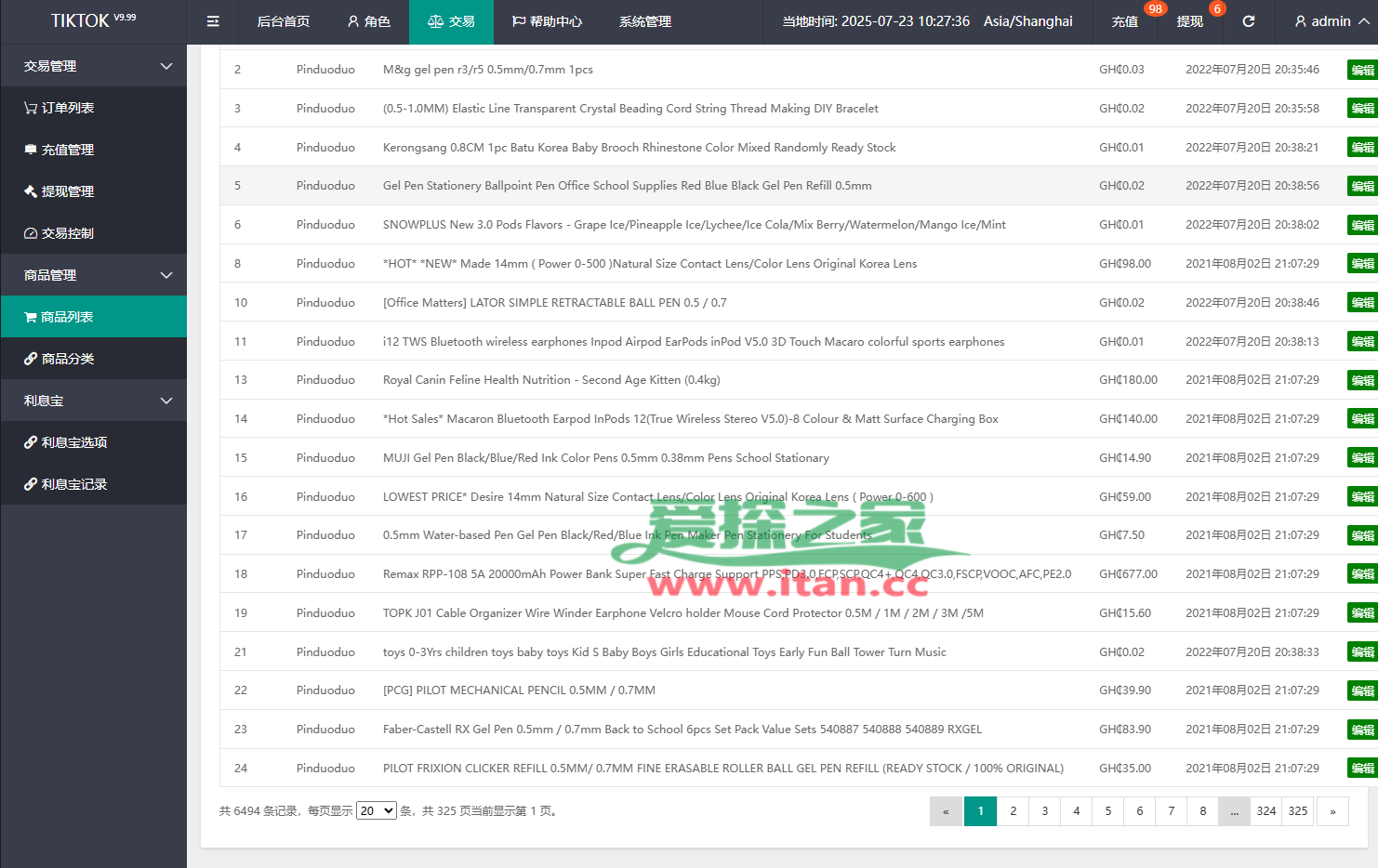Go to page 5 in pagination
Image resolution: width=1378 pixels, height=868 pixels.
[x=1108, y=811]
